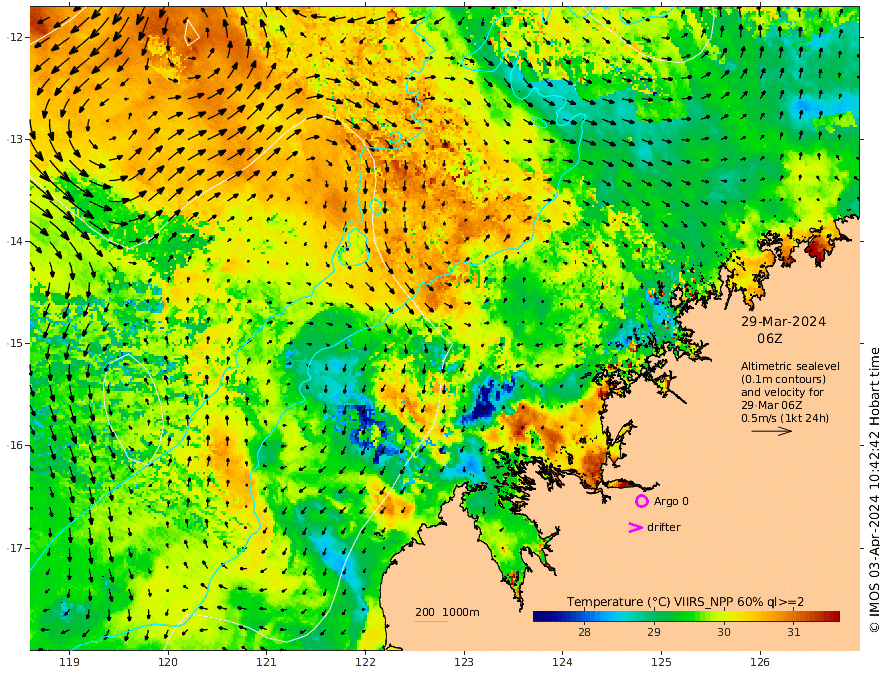This screenshot has width=880, height=680.
Task: Click the IMOS copyright timestamp text
Action: point(874,490)
